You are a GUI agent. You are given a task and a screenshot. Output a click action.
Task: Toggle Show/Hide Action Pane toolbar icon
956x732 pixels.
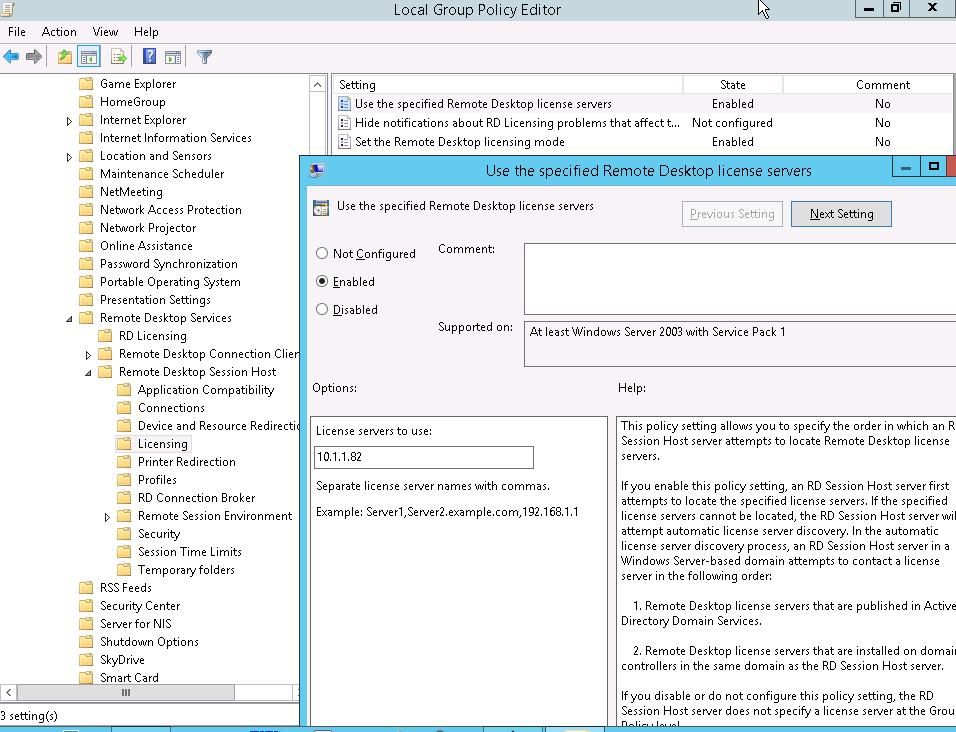tap(173, 57)
